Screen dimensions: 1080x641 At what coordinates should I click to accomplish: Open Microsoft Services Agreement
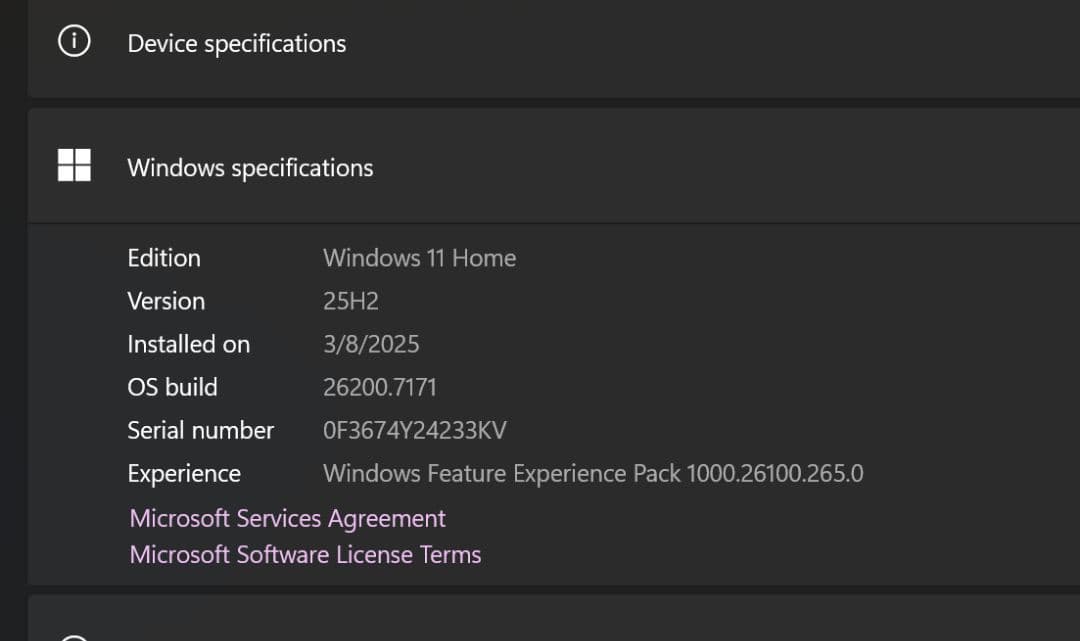pos(286,518)
